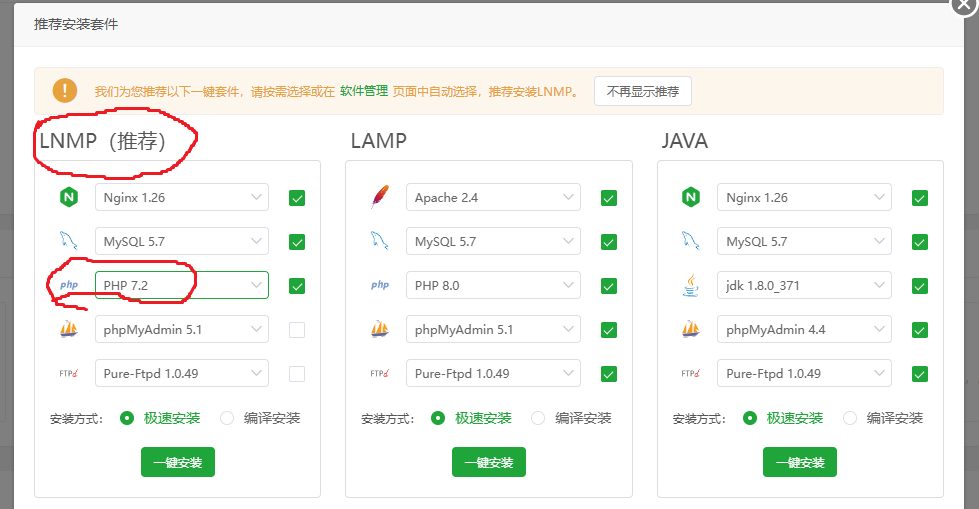
Task: Click 一键安装 button under LAMP
Action: click(x=489, y=462)
